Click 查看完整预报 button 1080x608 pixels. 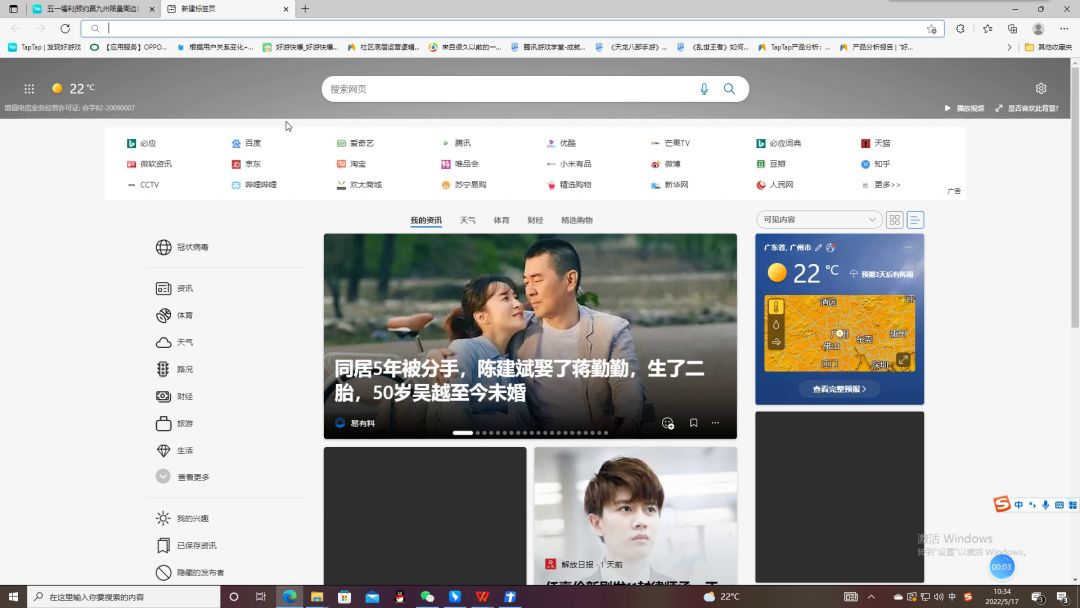click(x=839, y=389)
